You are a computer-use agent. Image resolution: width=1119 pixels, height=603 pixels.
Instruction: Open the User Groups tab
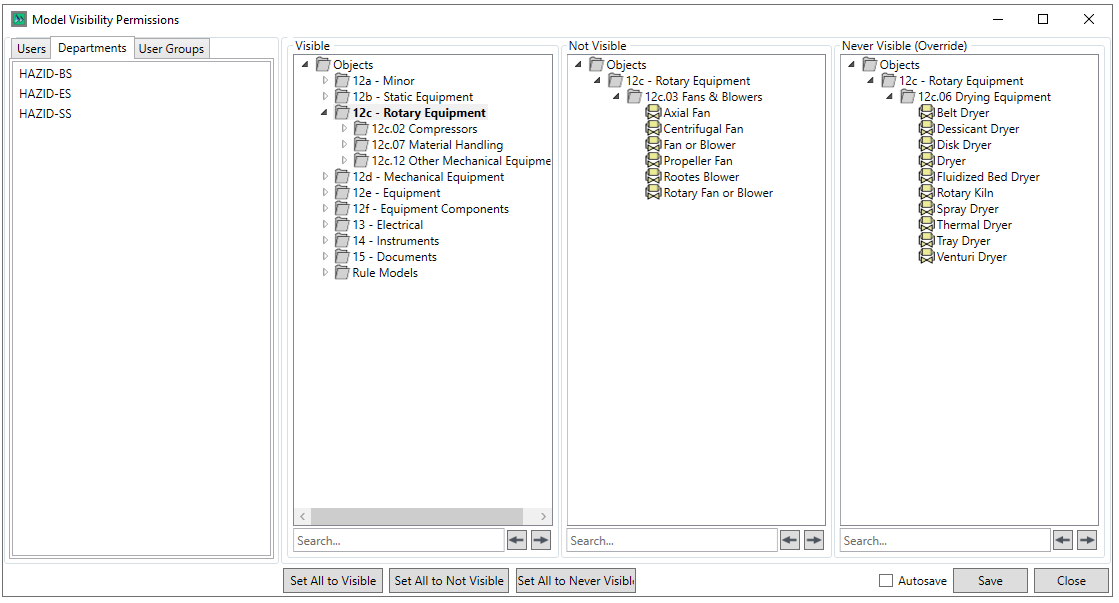[x=171, y=49]
